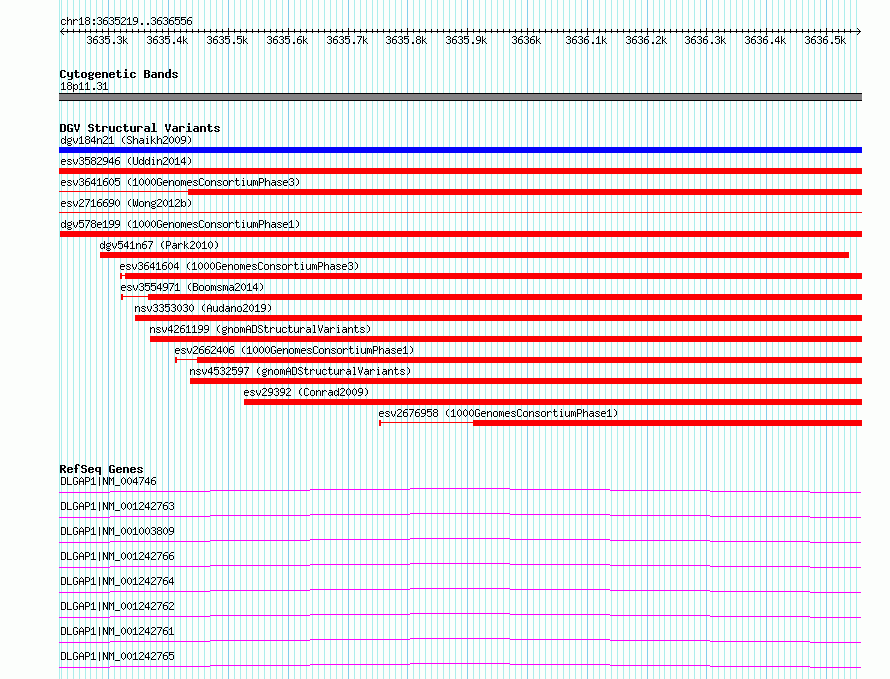Click the 3636.3k ruler tick label
Screen dimensions: 890x679
(705, 41)
